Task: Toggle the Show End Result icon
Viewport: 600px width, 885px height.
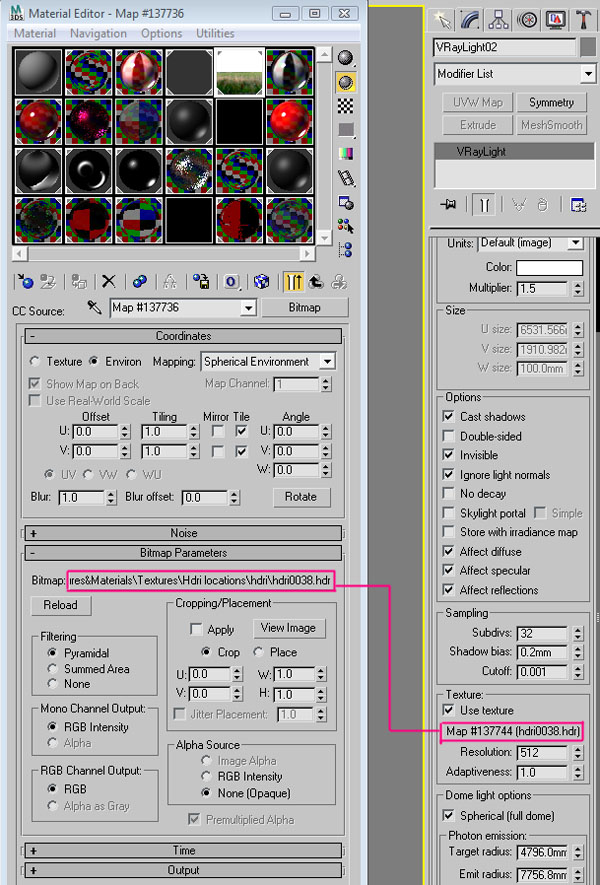Action: 294,281
